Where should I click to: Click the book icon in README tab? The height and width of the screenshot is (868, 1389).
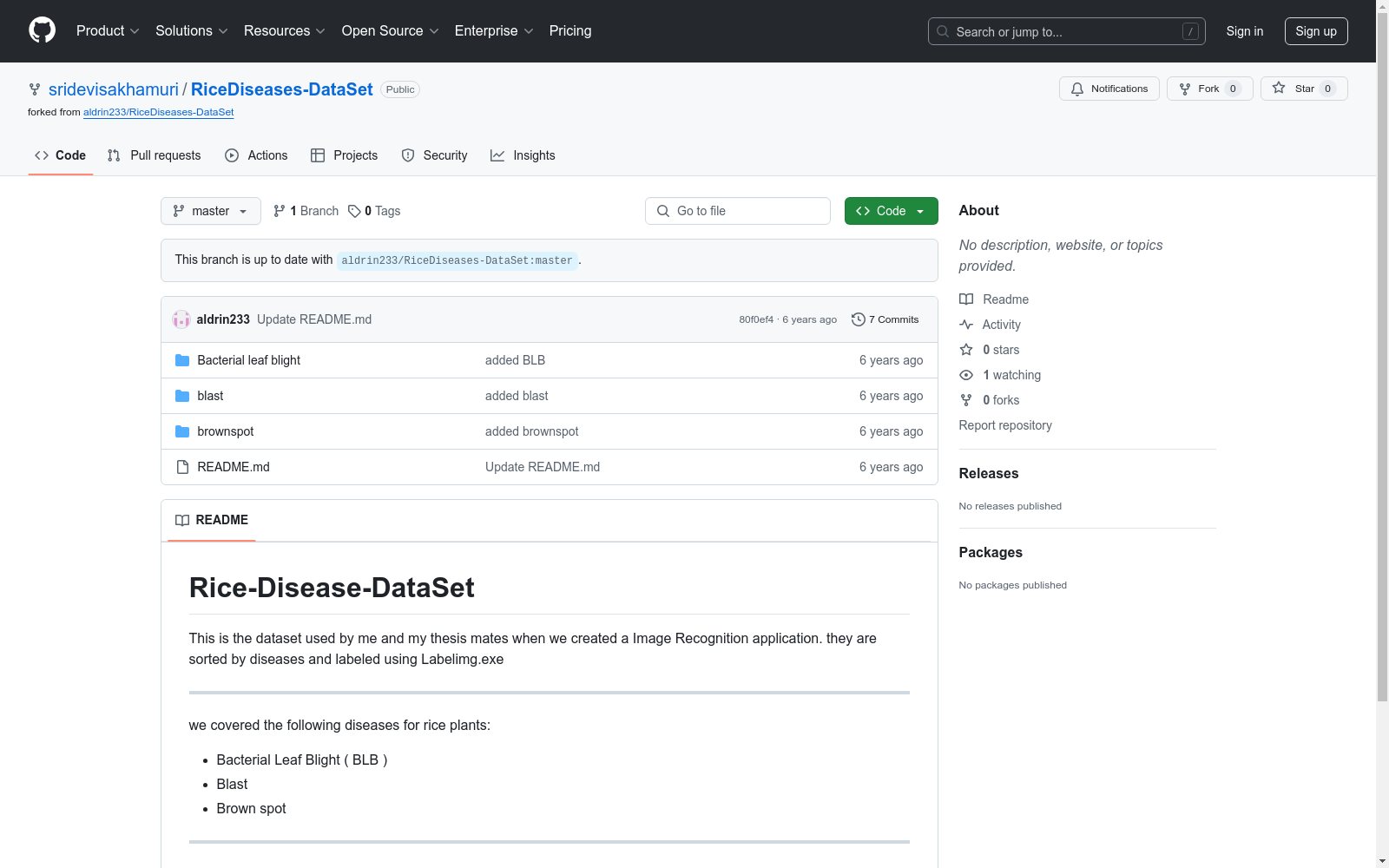pos(182,520)
